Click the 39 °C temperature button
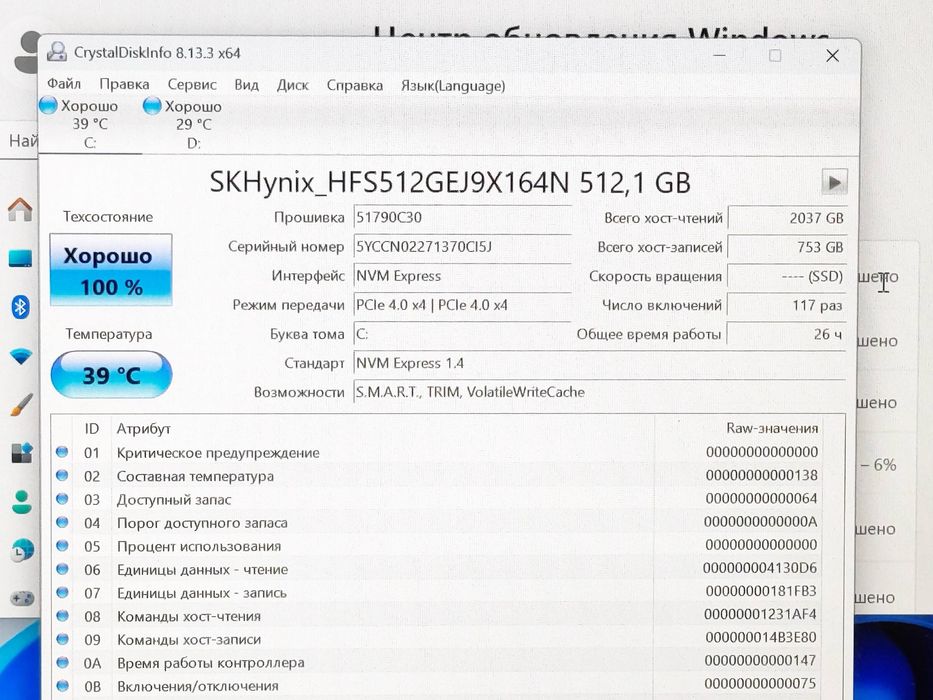The width and height of the screenshot is (933, 700). point(111,375)
